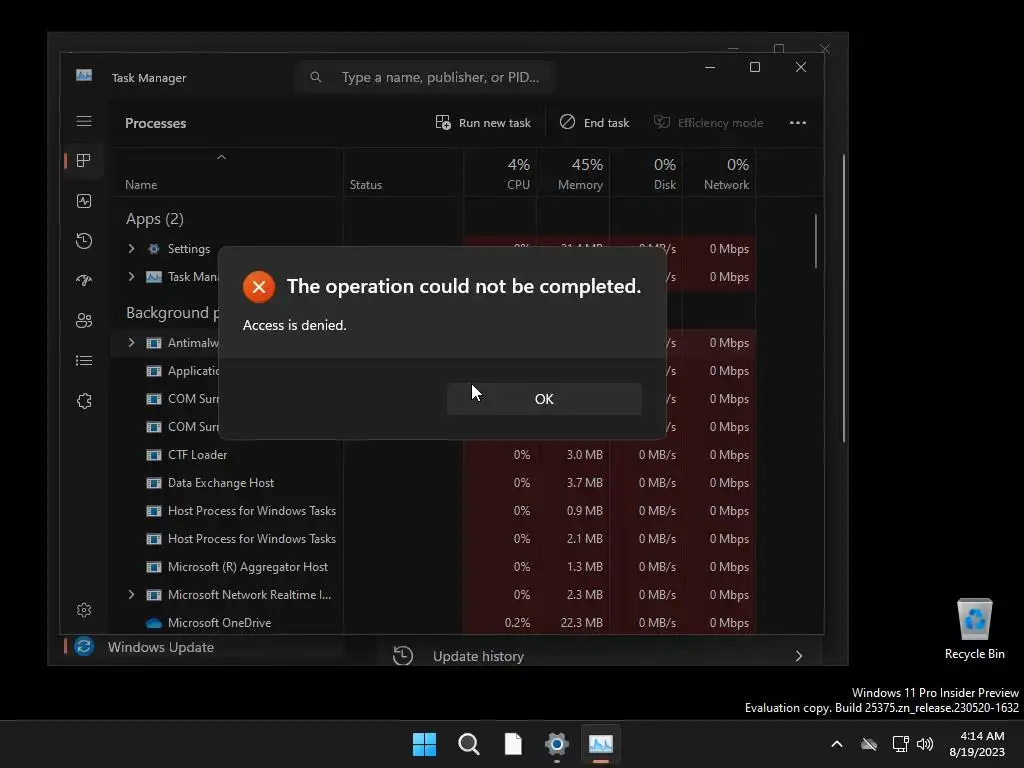The height and width of the screenshot is (768, 1024).
Task: Select the CTF Loader process icon
Action: (x=153, y=455)
